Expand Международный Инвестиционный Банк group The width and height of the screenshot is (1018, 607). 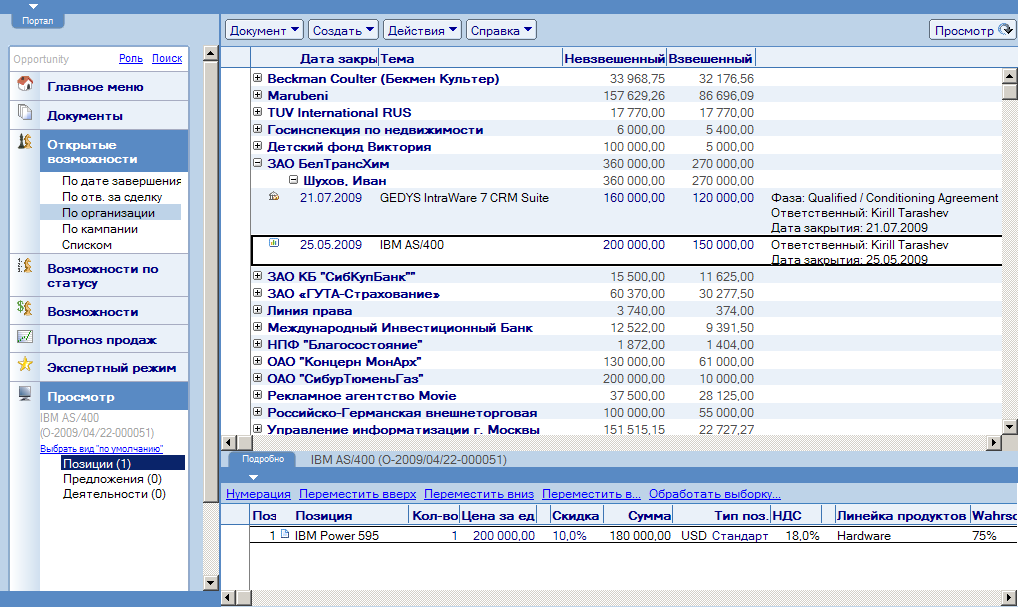tap(257, 327)
